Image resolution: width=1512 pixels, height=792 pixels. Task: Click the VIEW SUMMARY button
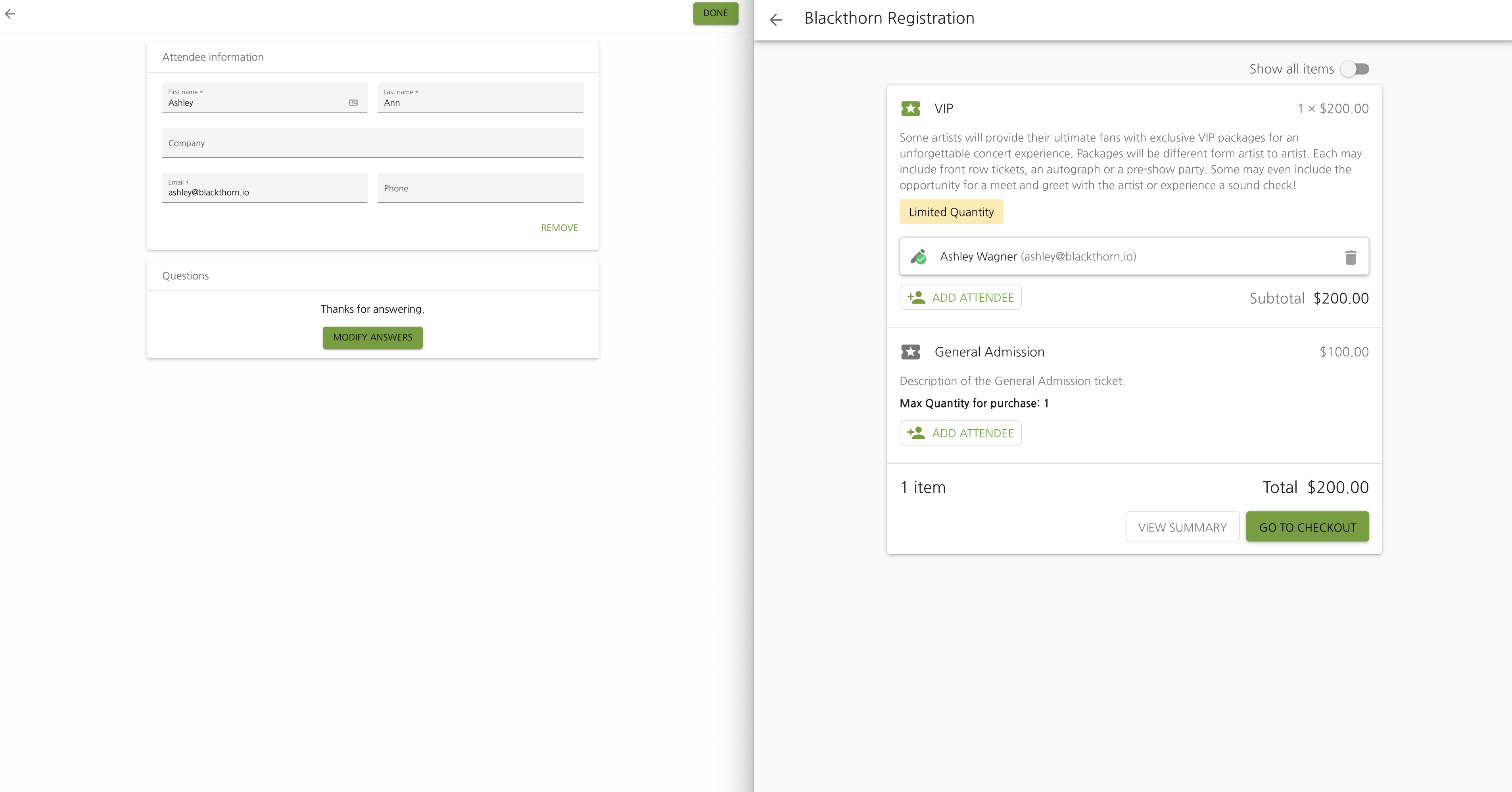1182,527
